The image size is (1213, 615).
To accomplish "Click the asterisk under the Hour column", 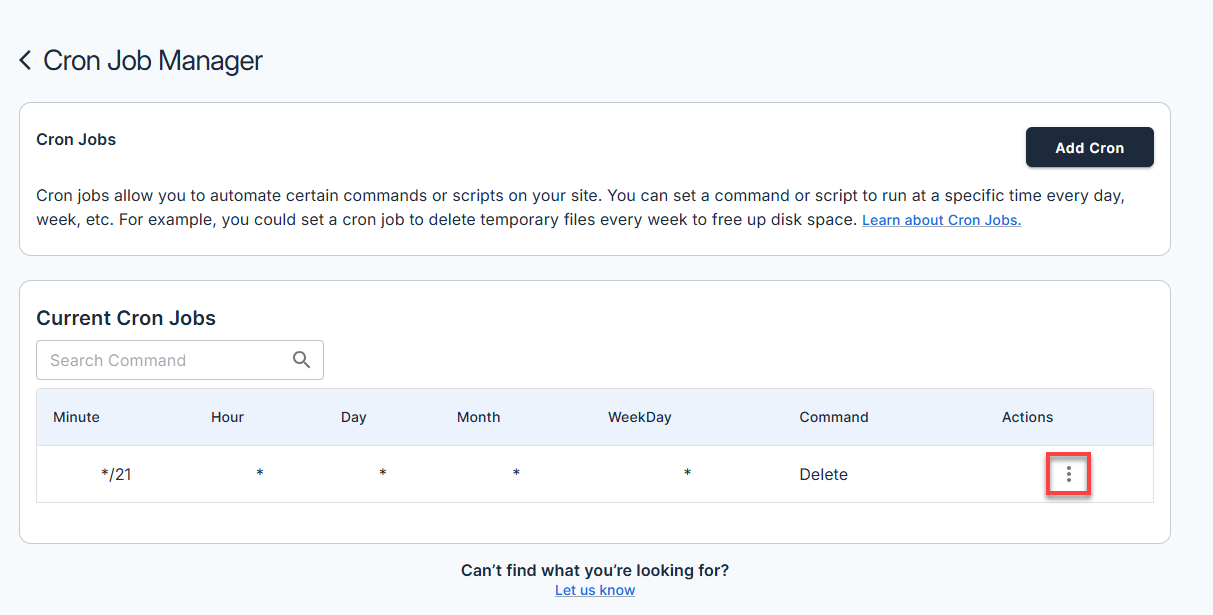I will pos(260,474).
